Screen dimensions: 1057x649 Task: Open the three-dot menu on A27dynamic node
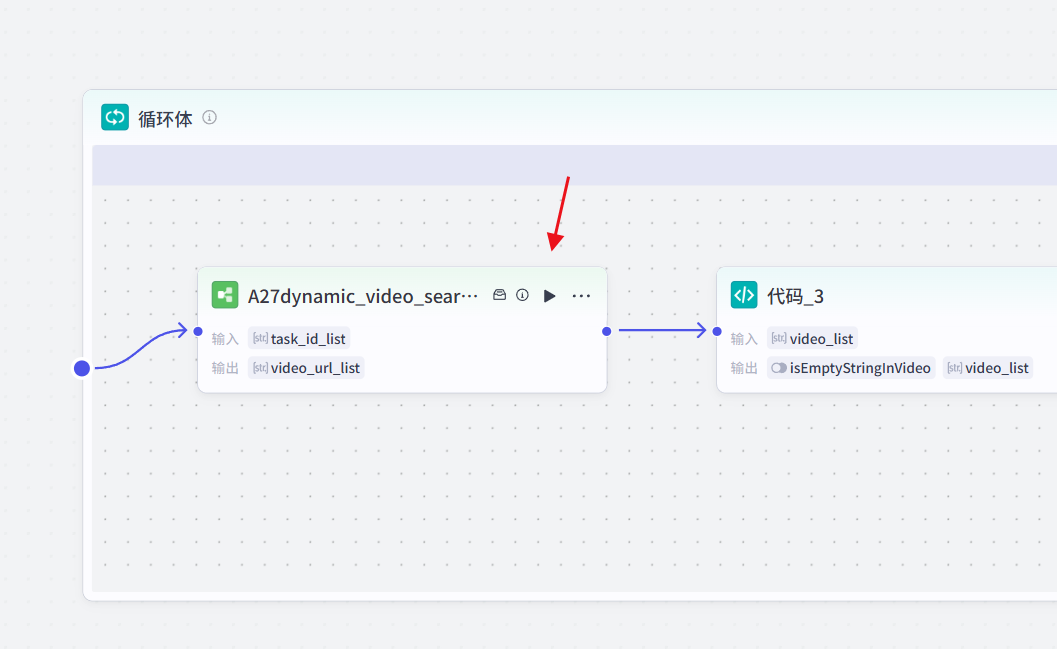tap(581, 296)
